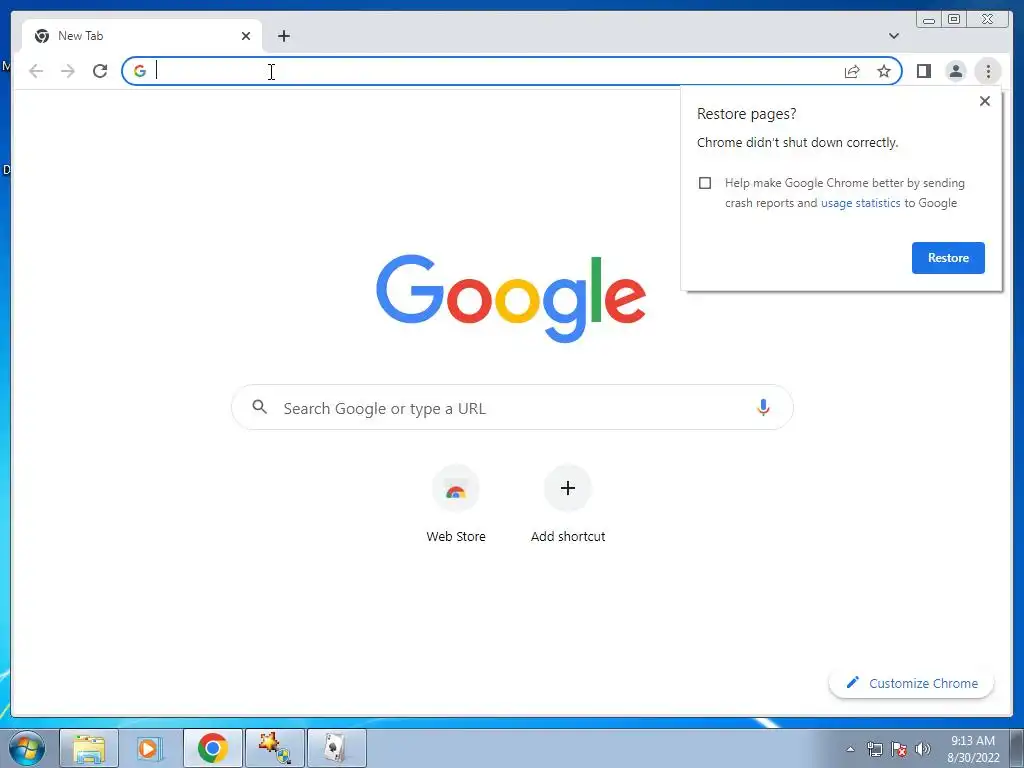Image resolution: width=1024 pixels, height=768 pixels.
Task: Open Windows Explorer from the taskbar
Action: pyautogui.click(x=89, y=748)
